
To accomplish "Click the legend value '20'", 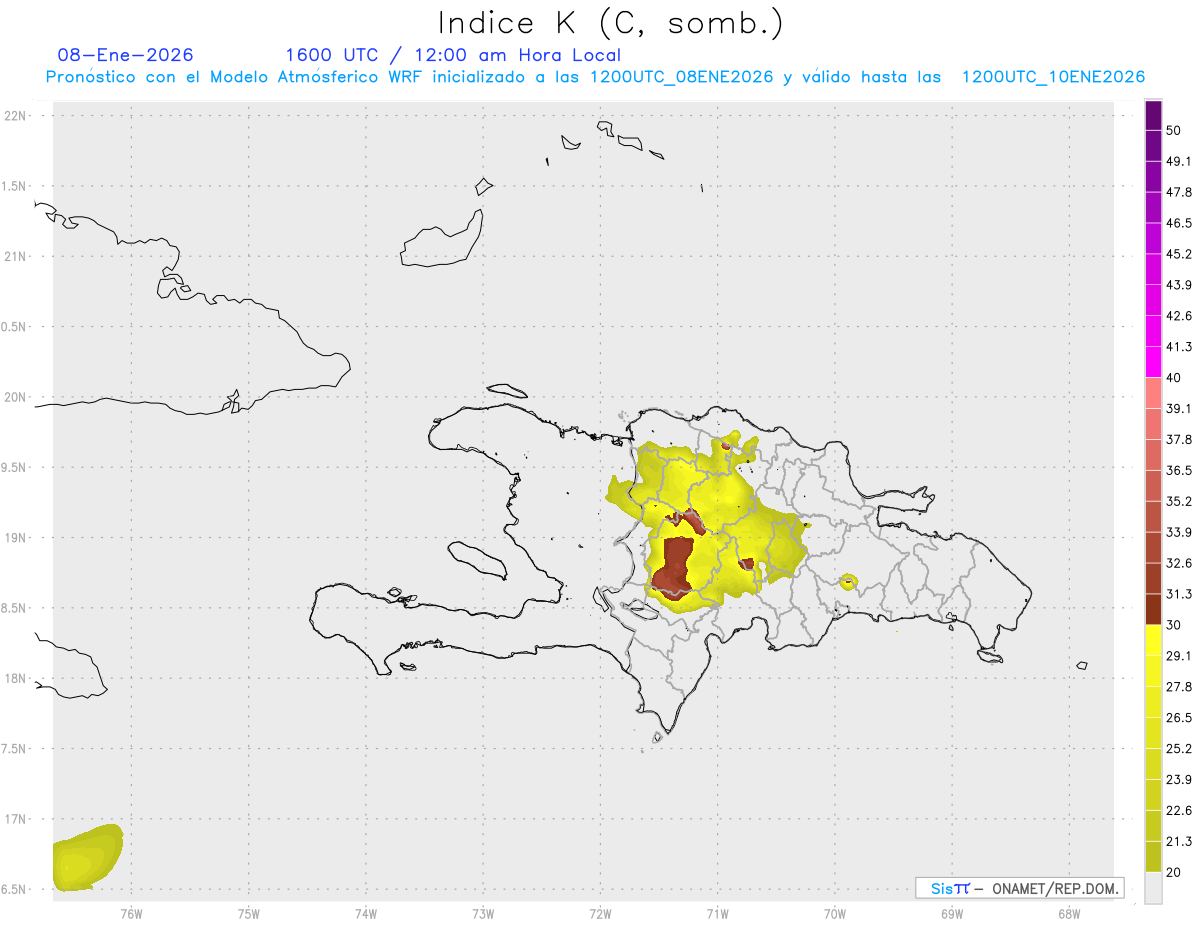I will coord(1174,872).
